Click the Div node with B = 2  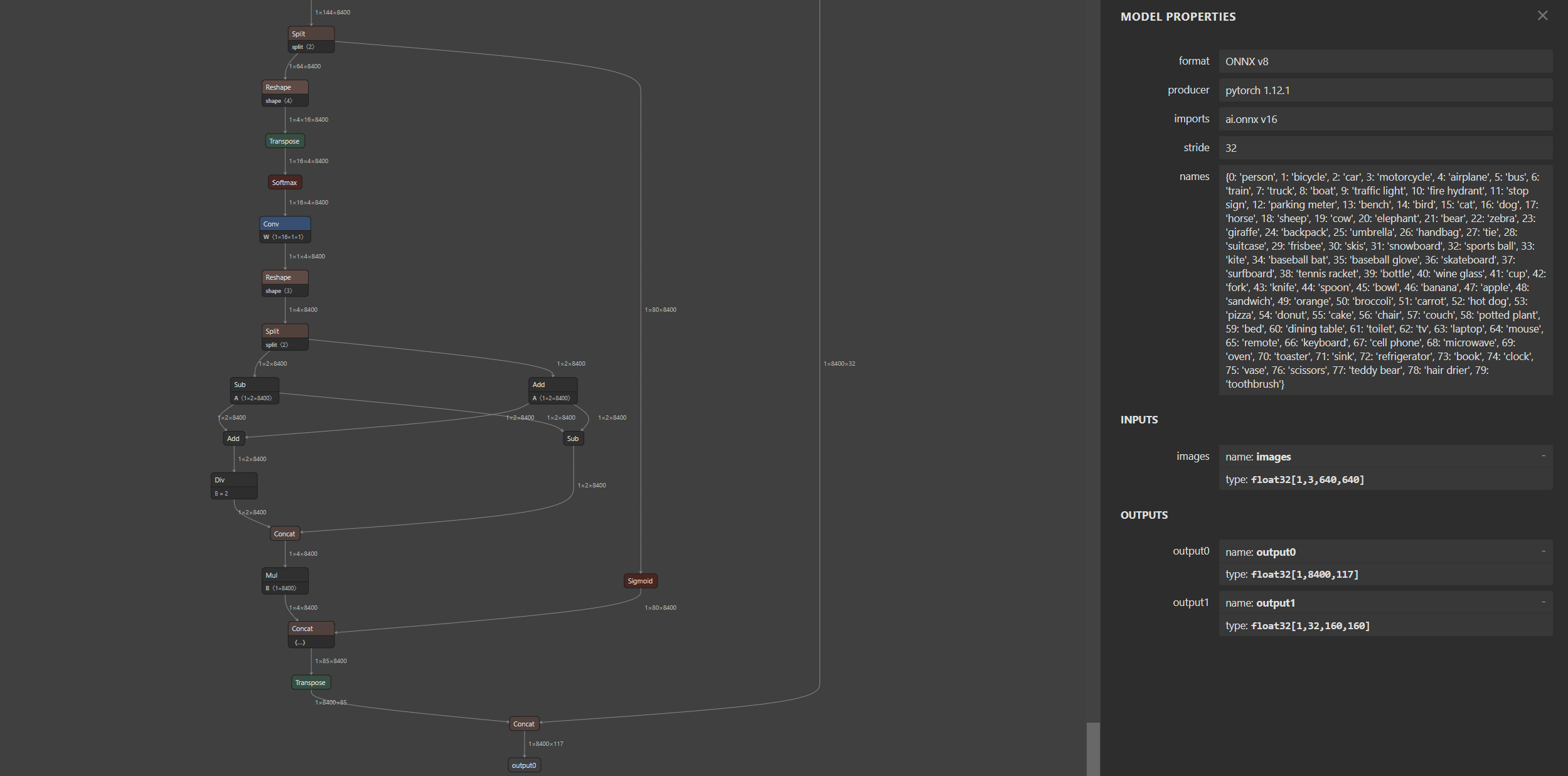[x=233, y=486]
